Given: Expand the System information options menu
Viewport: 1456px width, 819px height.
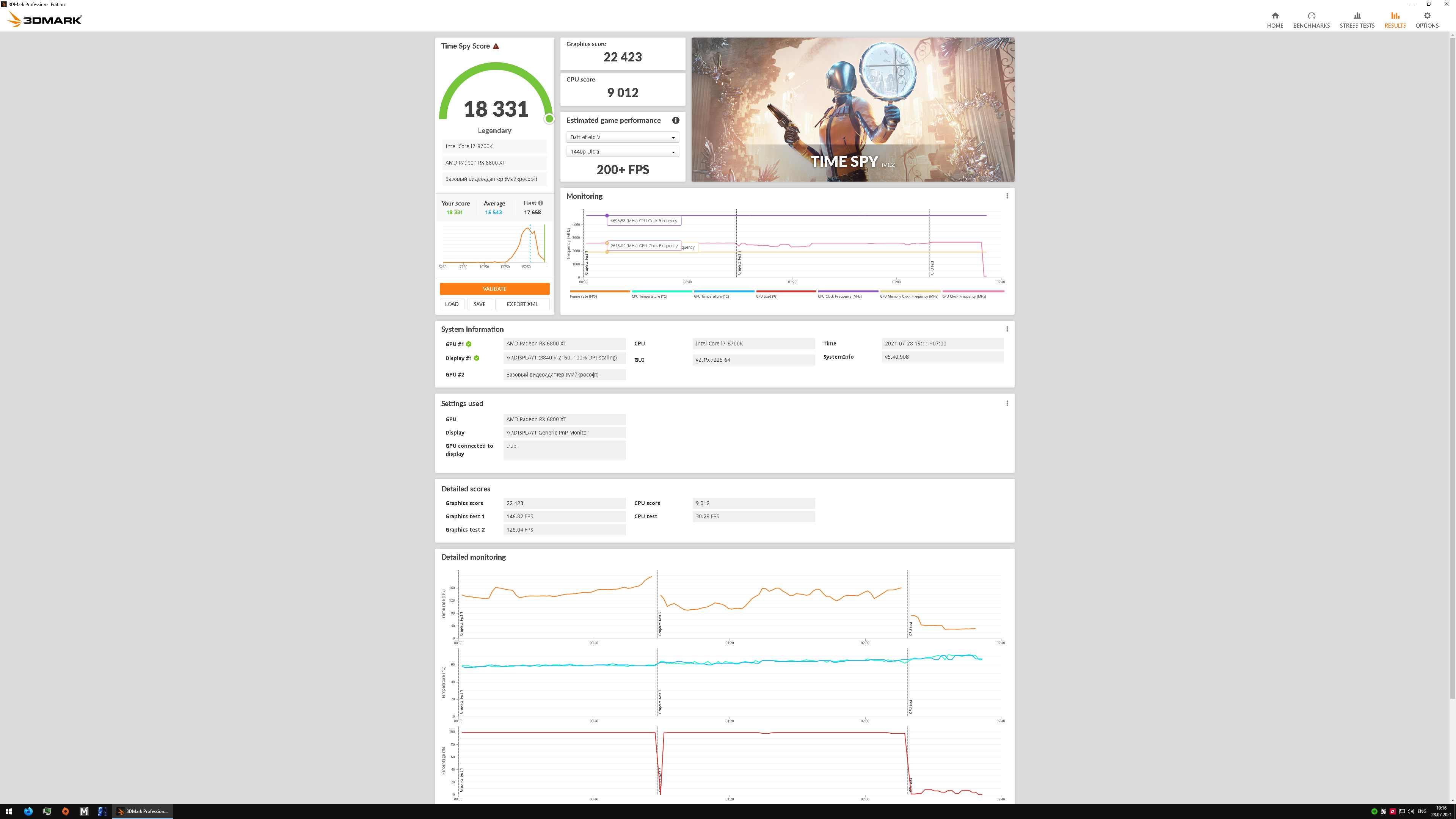Looking at the screenshot, I should [x=1007, y=329].
